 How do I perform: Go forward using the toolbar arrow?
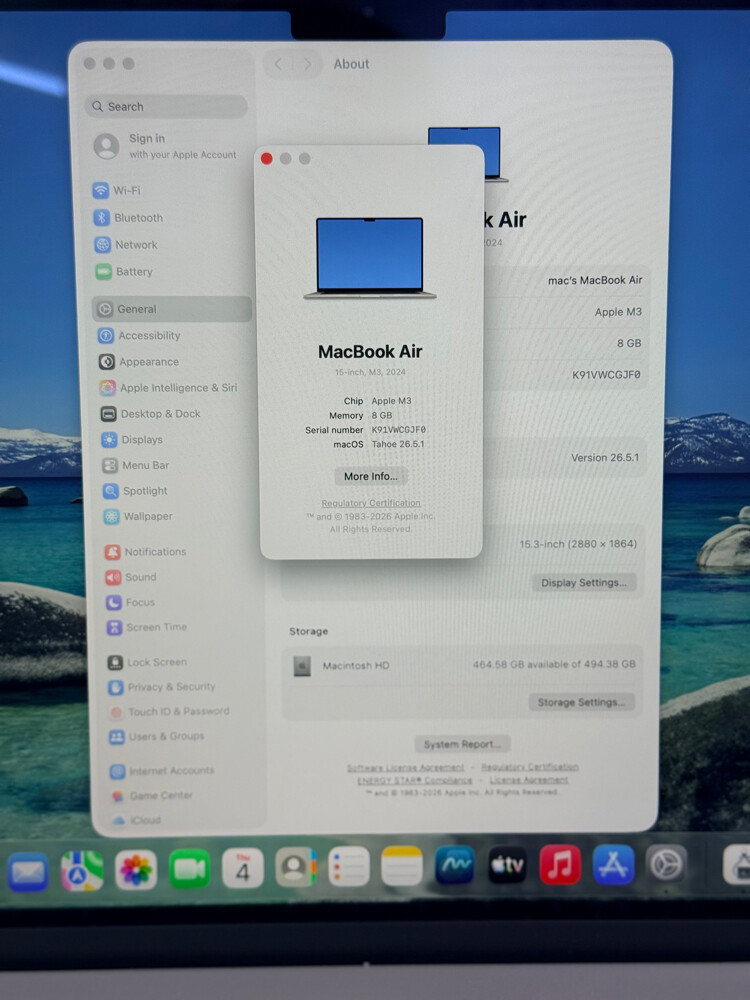(x=307, y=64)
